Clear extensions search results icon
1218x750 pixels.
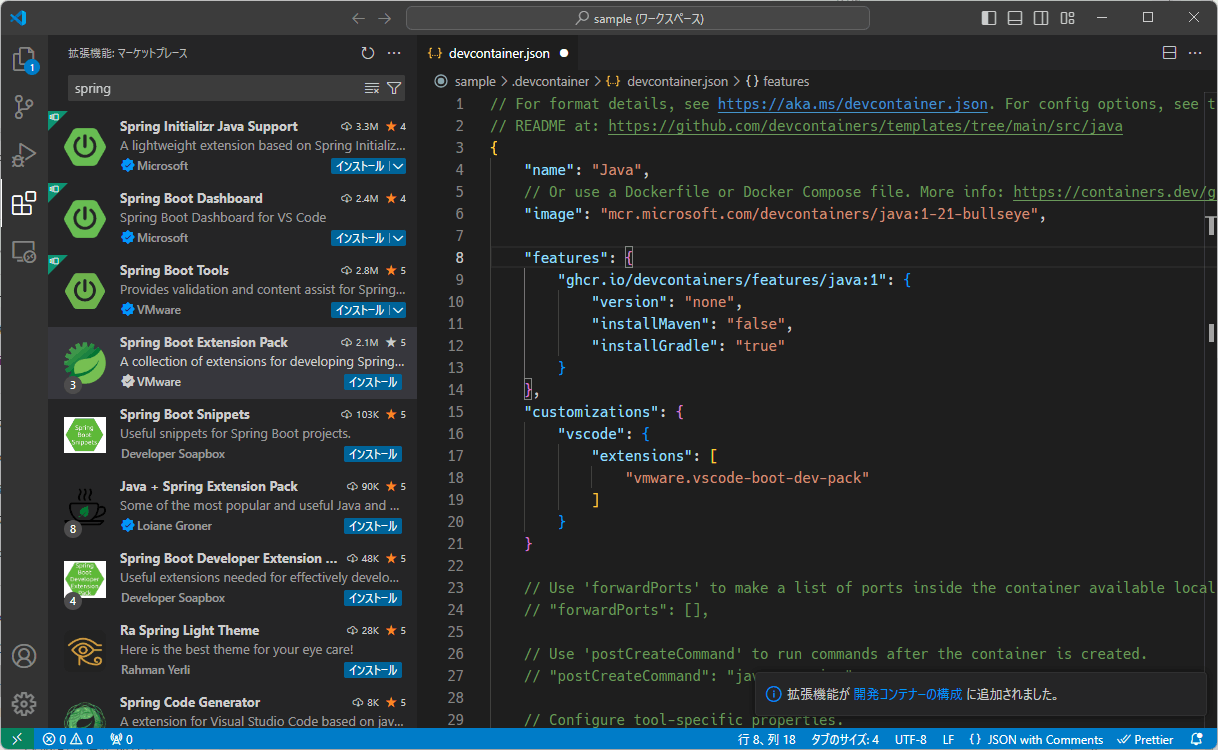point(372,88)
